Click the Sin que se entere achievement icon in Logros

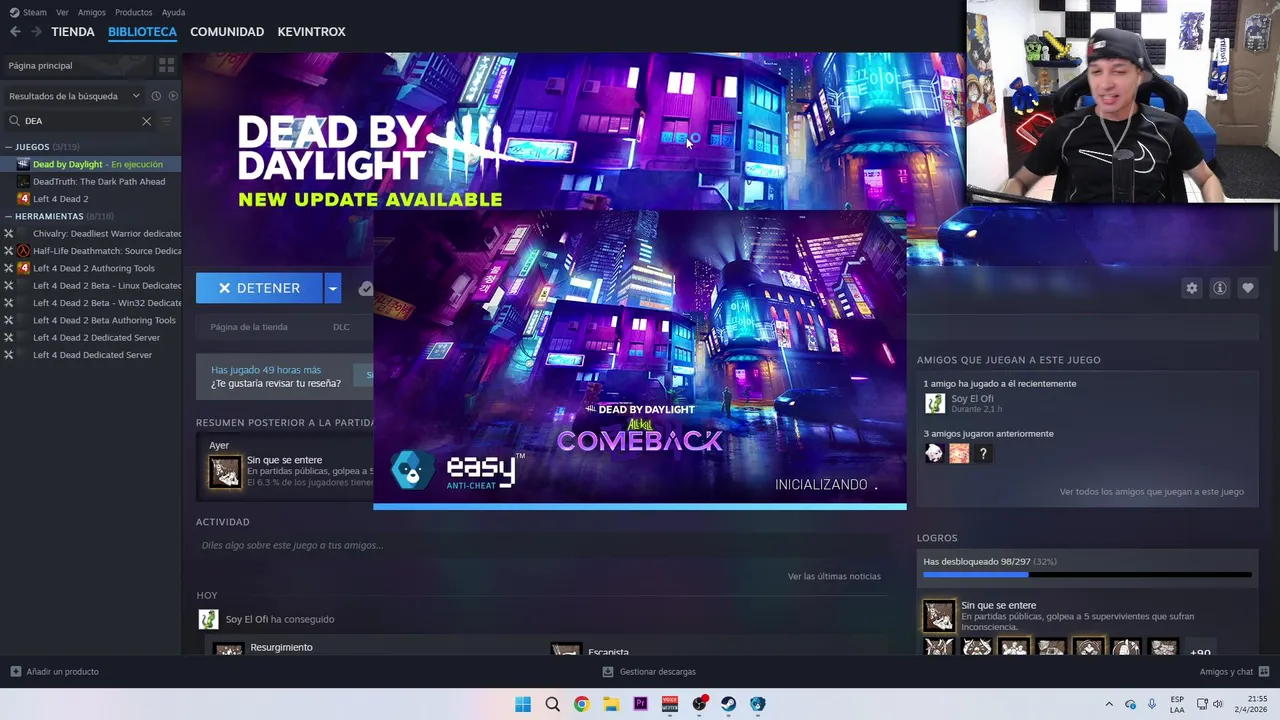[x=939, y=616]
